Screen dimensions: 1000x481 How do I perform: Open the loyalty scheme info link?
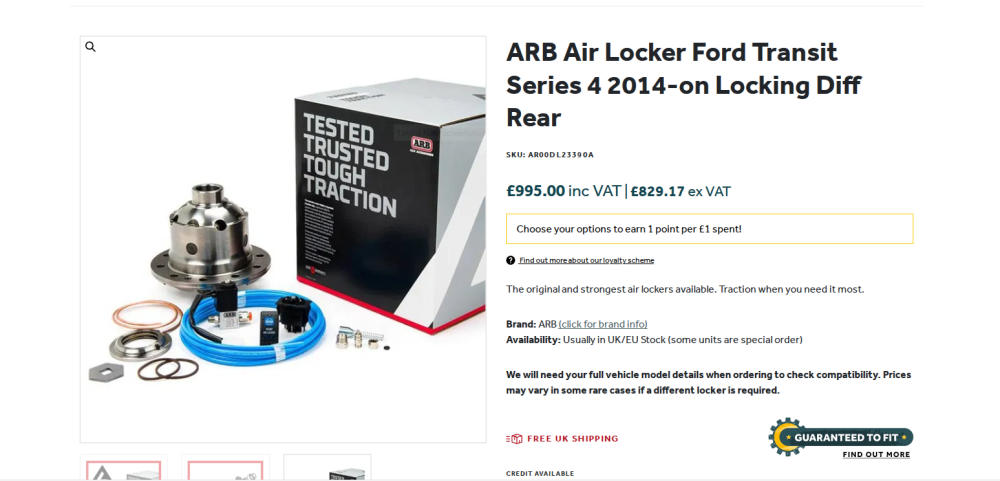point(586,260)
